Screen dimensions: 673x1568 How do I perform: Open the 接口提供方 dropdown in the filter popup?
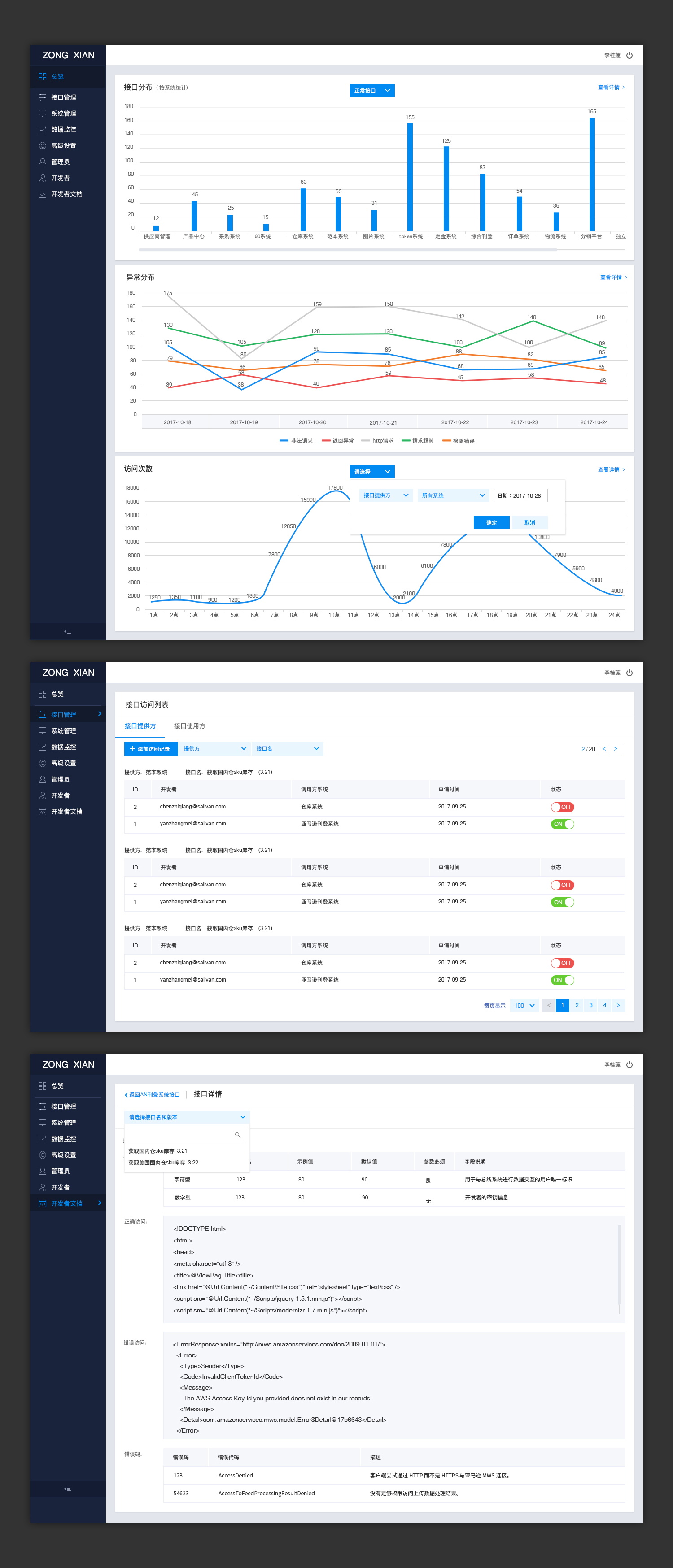coord(386,495)
